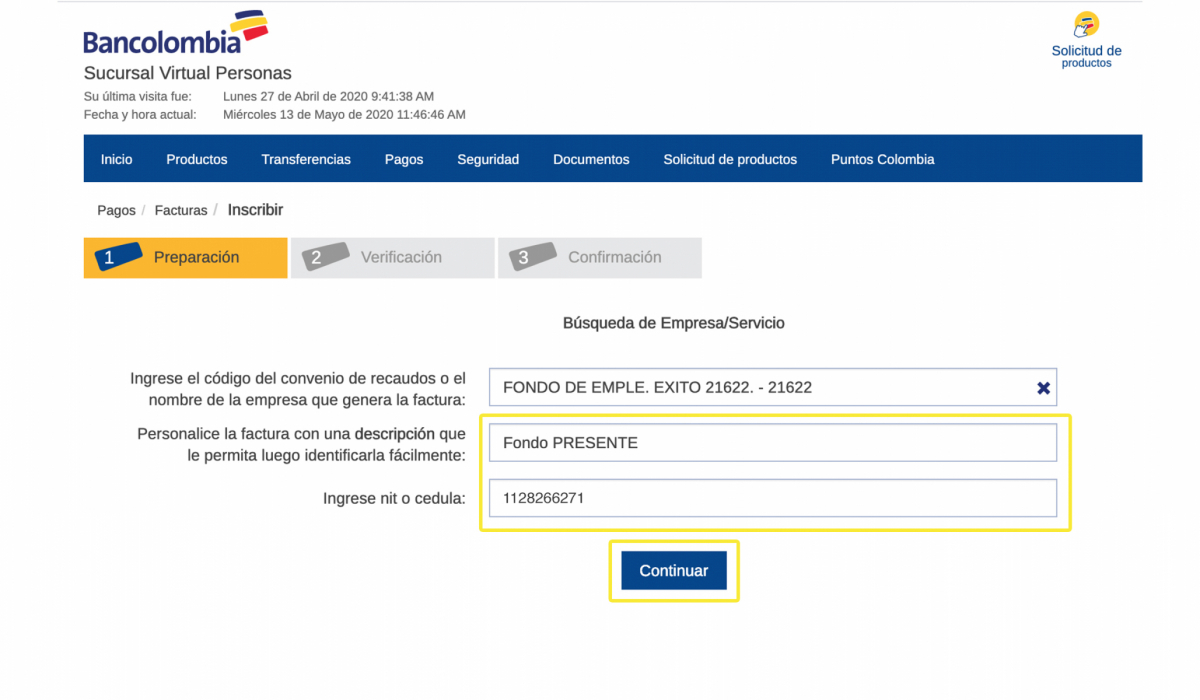
Task: Focus the FONDO DE EMPLE. EXITO company field
Action: coord(773,387)
